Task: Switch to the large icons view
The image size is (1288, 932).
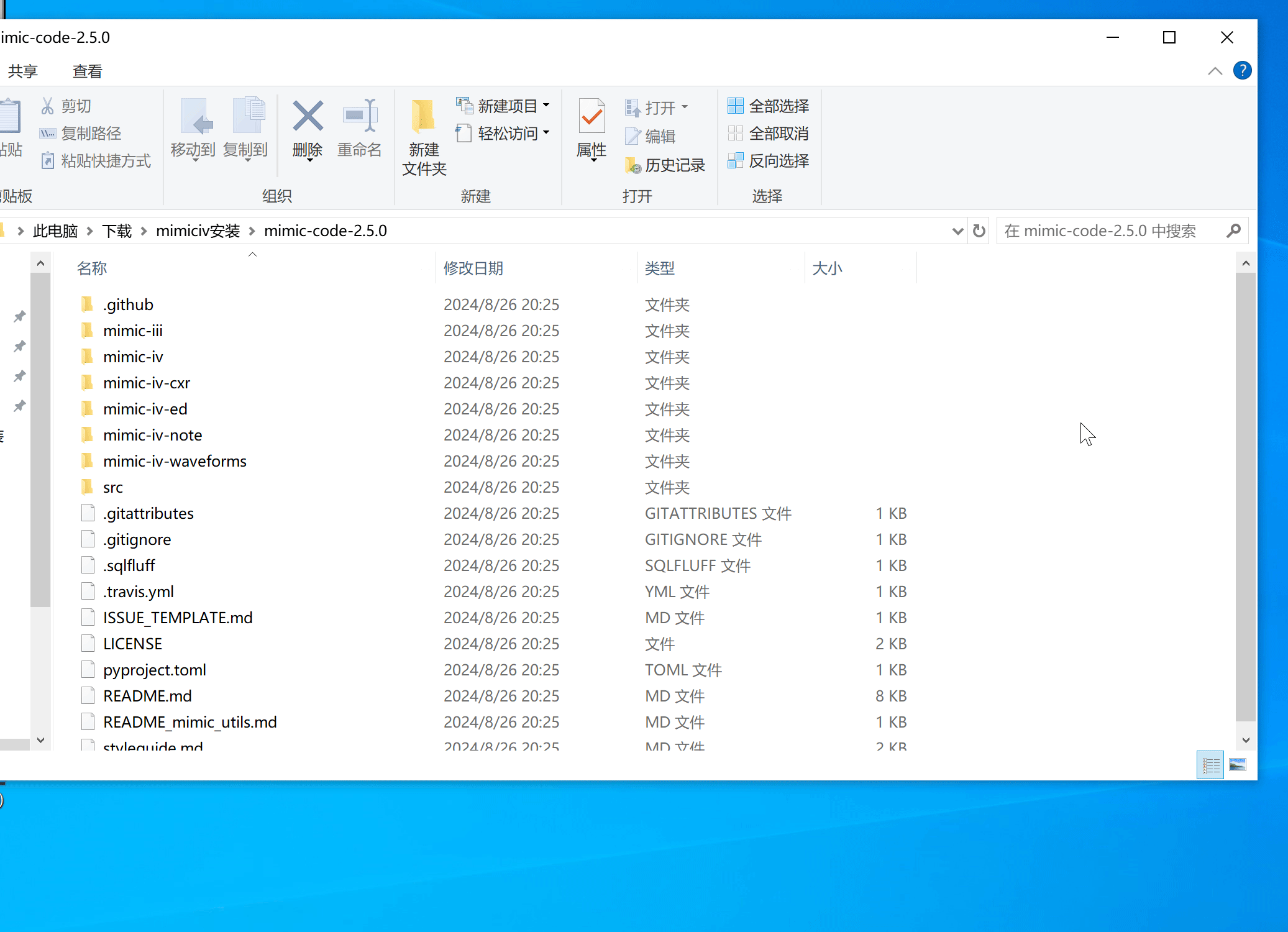Action: 1237,765
